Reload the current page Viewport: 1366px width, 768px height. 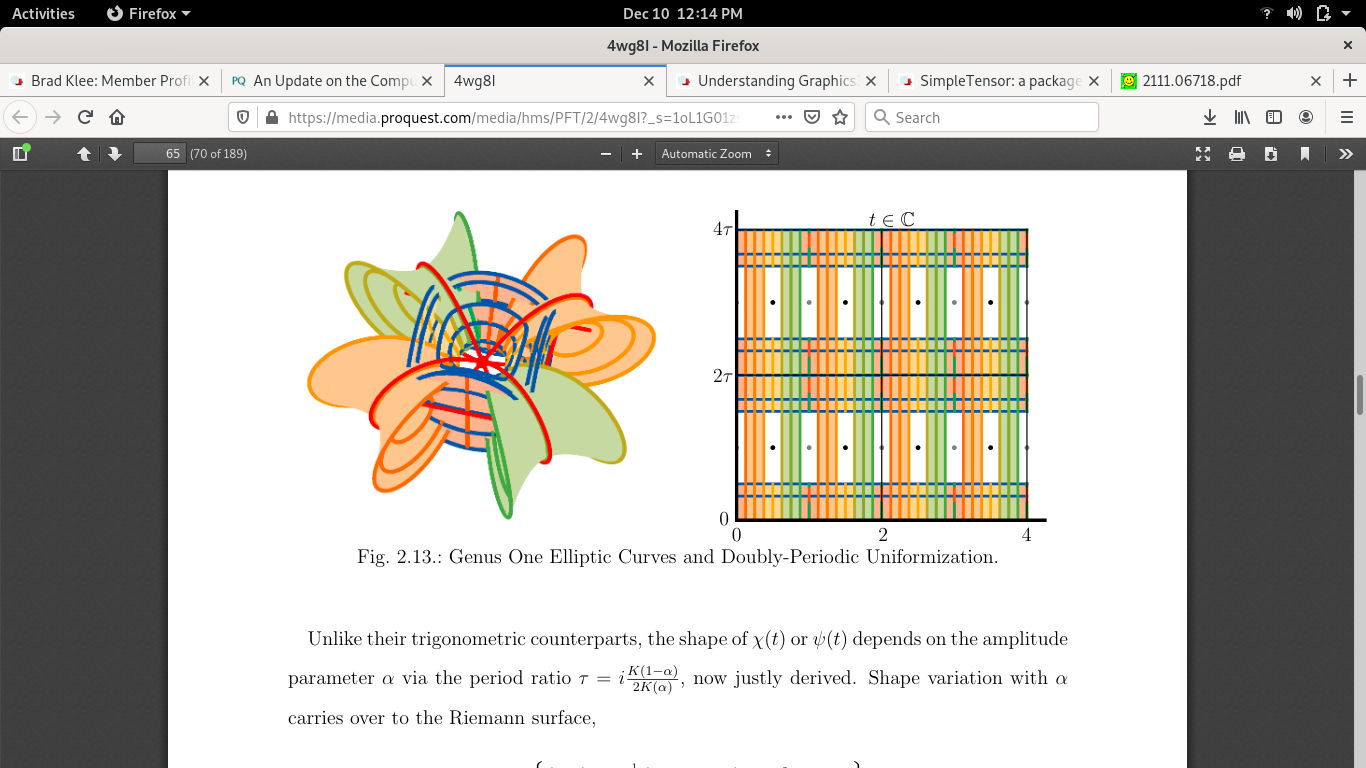(85, 117)
